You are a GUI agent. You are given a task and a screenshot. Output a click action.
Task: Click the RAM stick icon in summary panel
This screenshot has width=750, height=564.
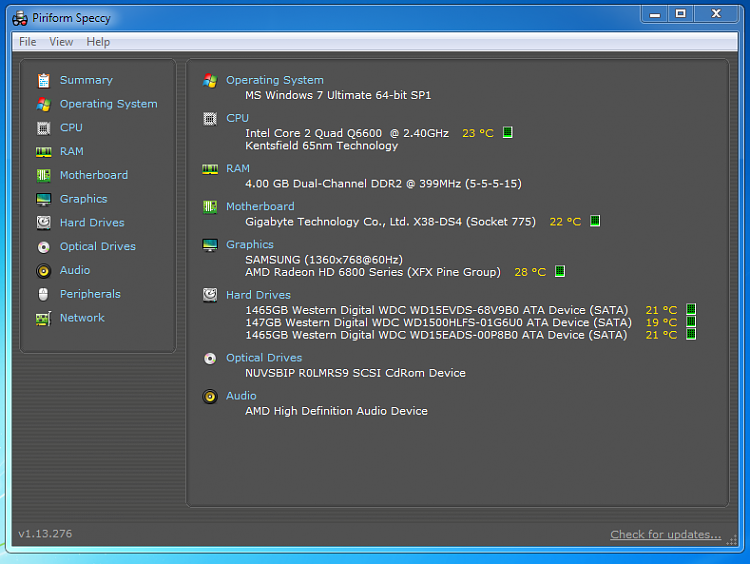coord(210,169)
